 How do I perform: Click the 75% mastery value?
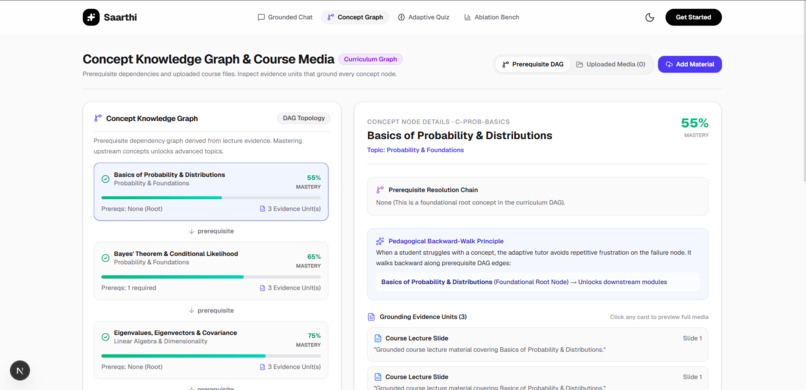314,336
